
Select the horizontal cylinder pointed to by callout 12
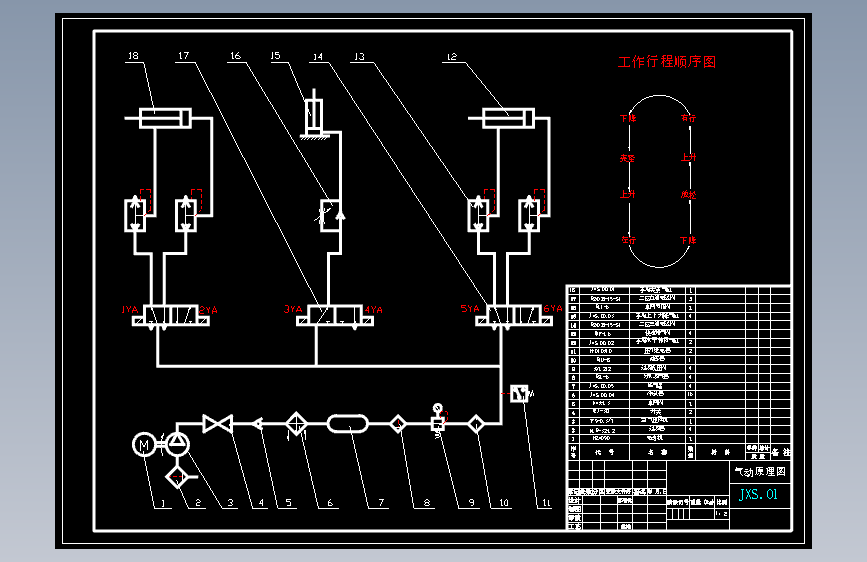point(508,118)
